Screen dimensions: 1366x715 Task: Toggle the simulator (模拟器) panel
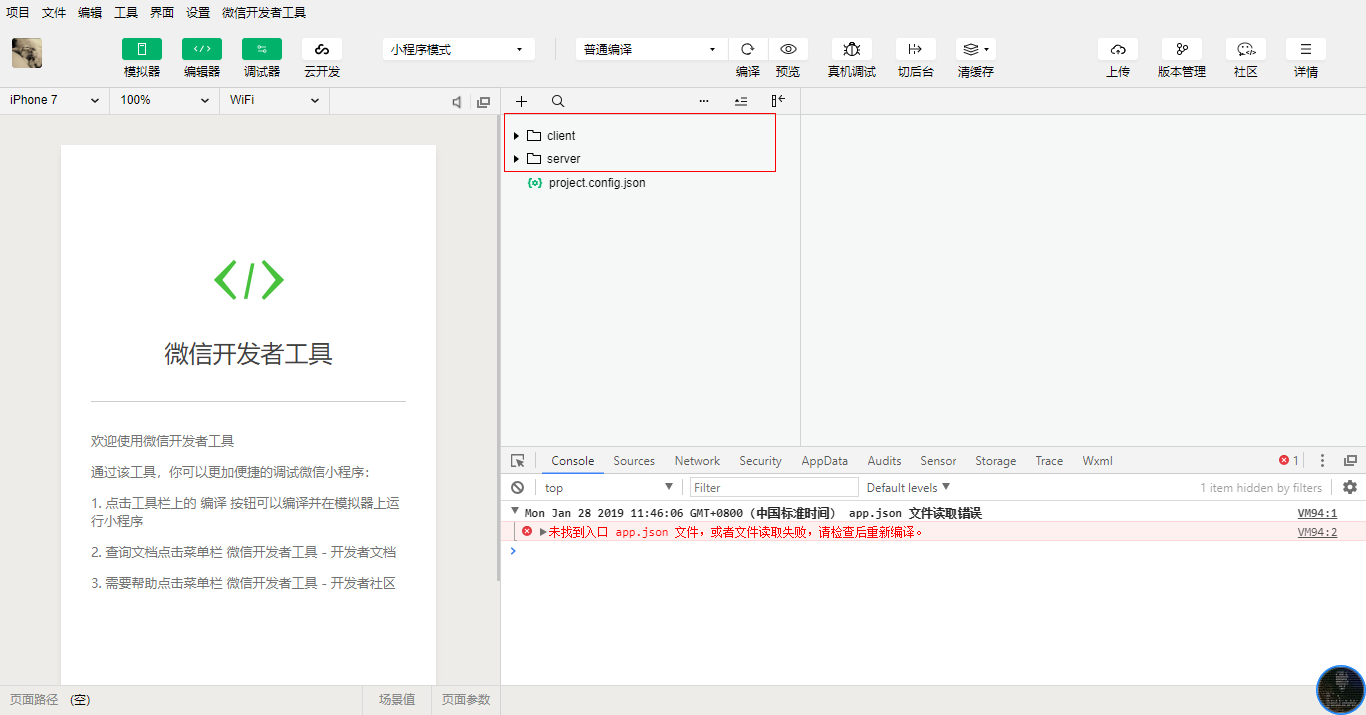coord(141,49)
